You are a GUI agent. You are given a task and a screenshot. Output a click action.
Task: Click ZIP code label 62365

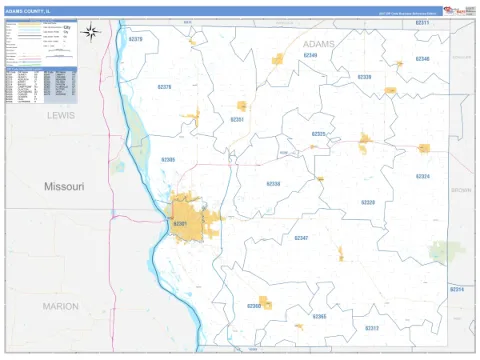(319, 316)
